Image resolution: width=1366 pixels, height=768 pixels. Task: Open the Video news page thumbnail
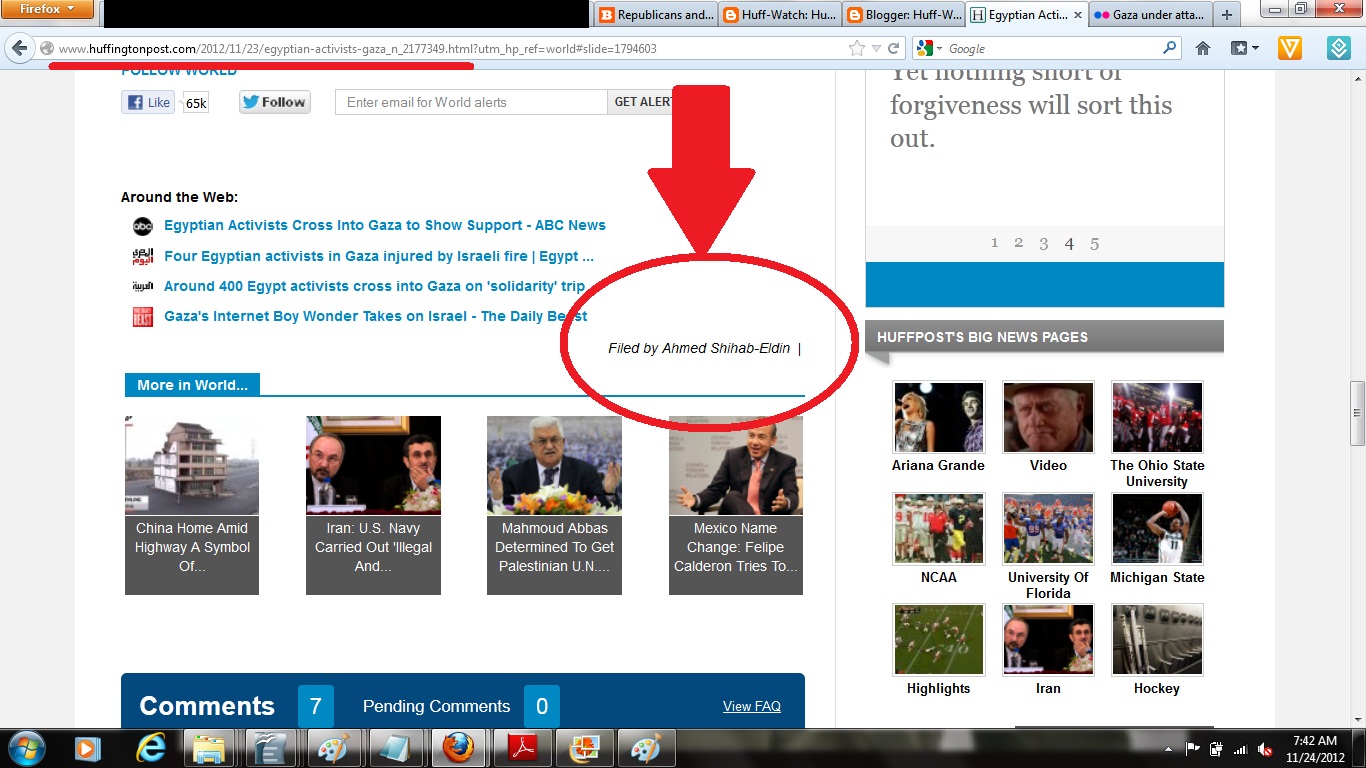click(1048, 417)
